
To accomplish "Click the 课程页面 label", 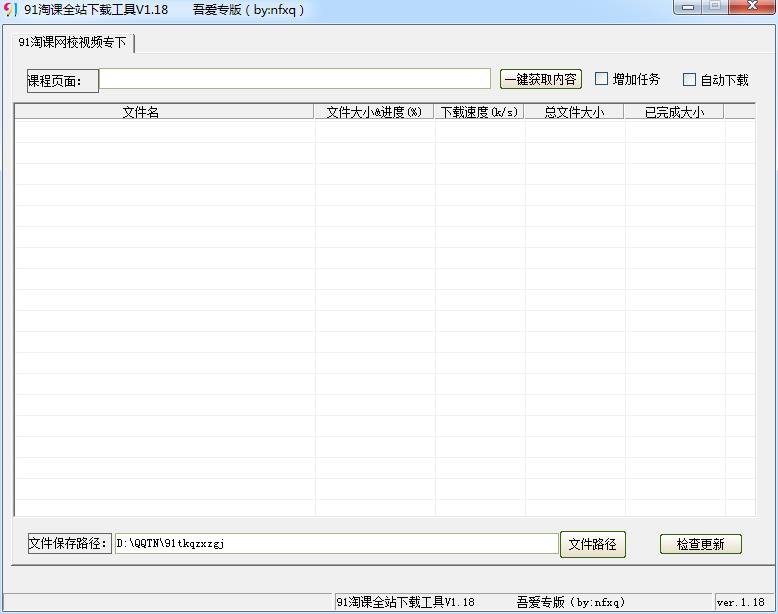I will pyautogui.click(x=63, y=81).
